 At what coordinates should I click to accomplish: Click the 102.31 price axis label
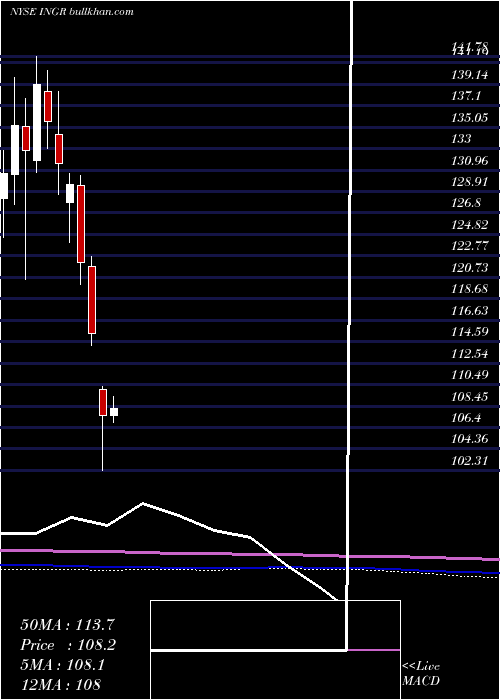coord(470,460)
